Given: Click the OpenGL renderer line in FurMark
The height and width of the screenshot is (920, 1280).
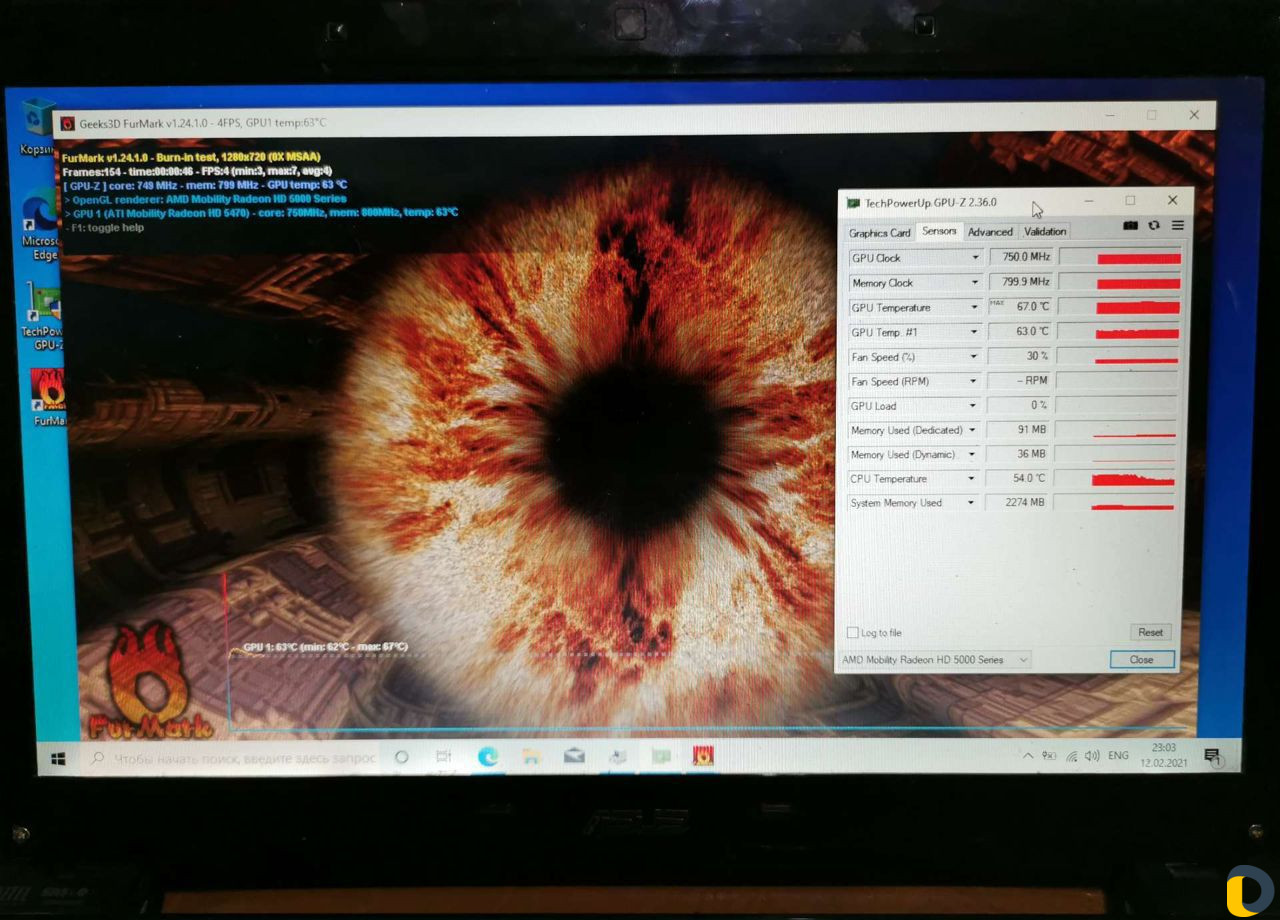Looking at the screenshot, I should [205, 199].
